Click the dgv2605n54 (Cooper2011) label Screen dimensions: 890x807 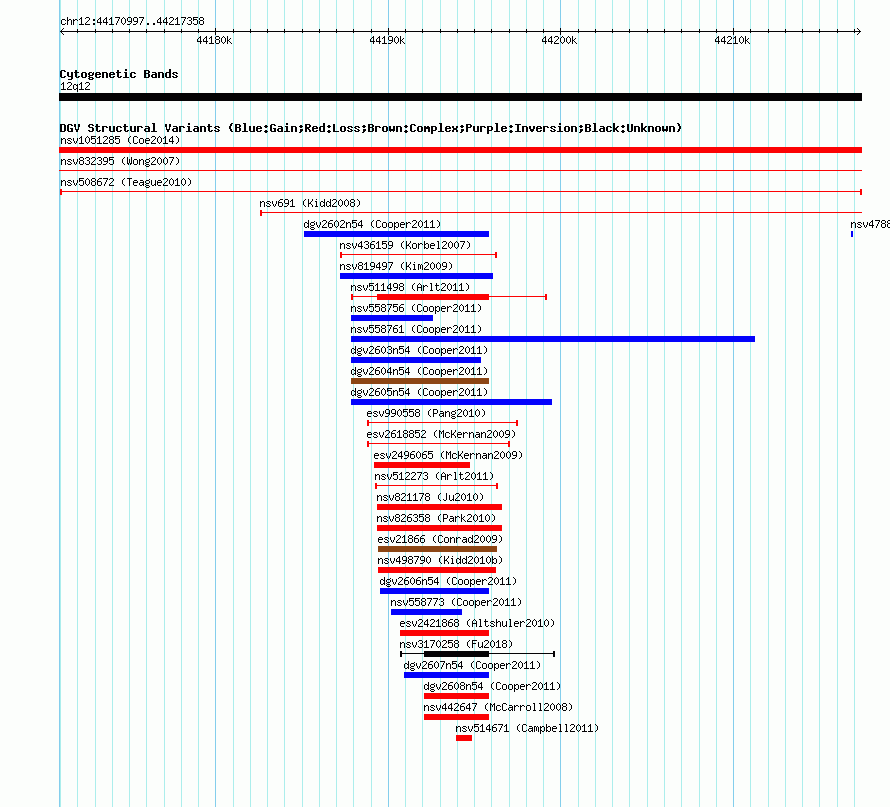(x=419, y=392)
